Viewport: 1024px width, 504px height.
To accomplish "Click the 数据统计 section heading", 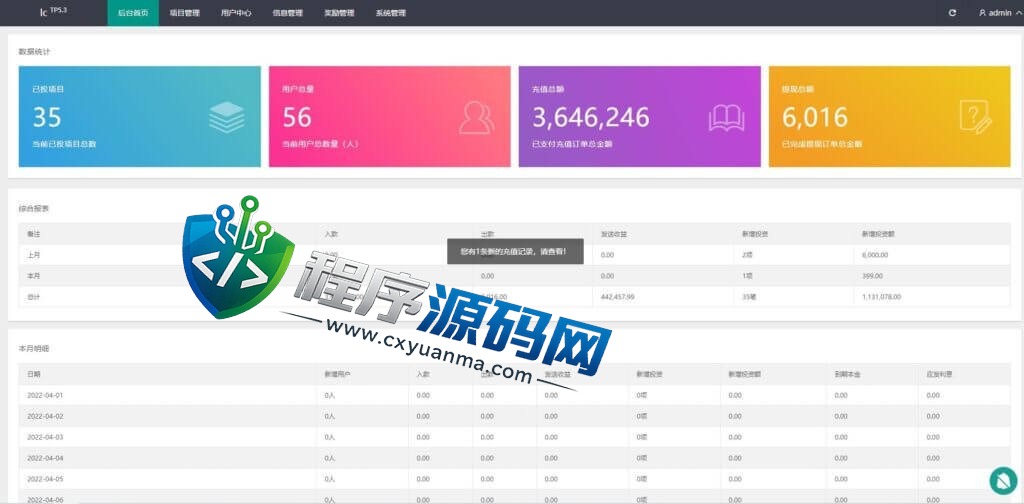I will pyautogui.click(x=34, y=52).
